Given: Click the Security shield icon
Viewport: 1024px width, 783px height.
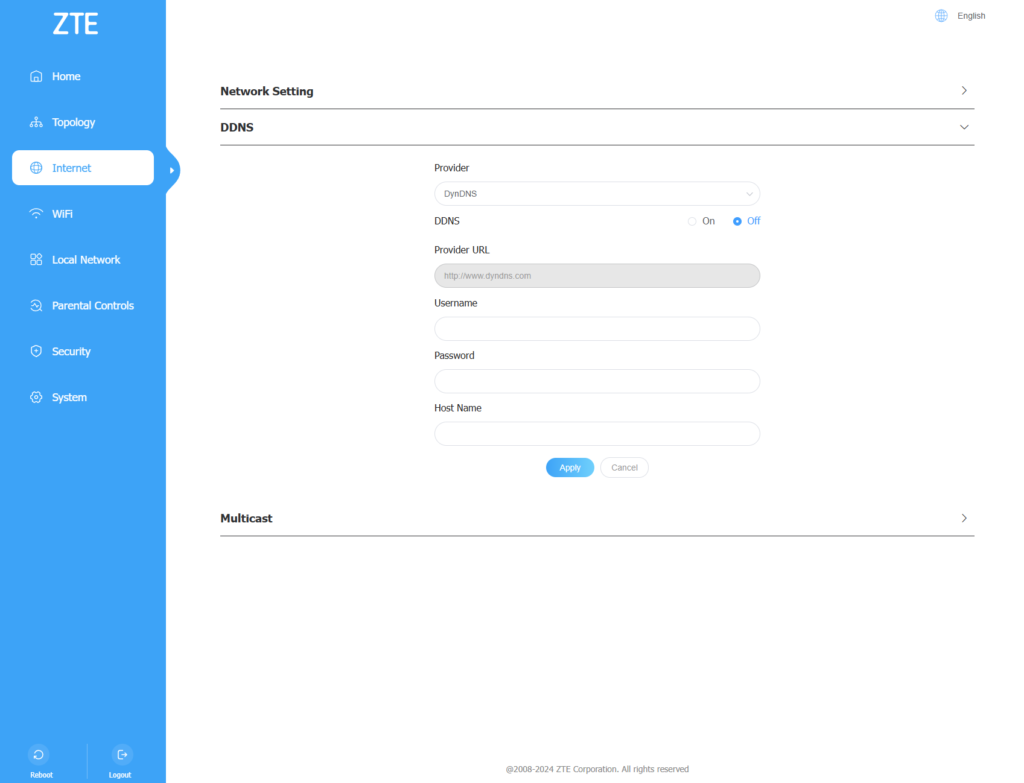Looking at the screenshot, I should tap(37, 352).
